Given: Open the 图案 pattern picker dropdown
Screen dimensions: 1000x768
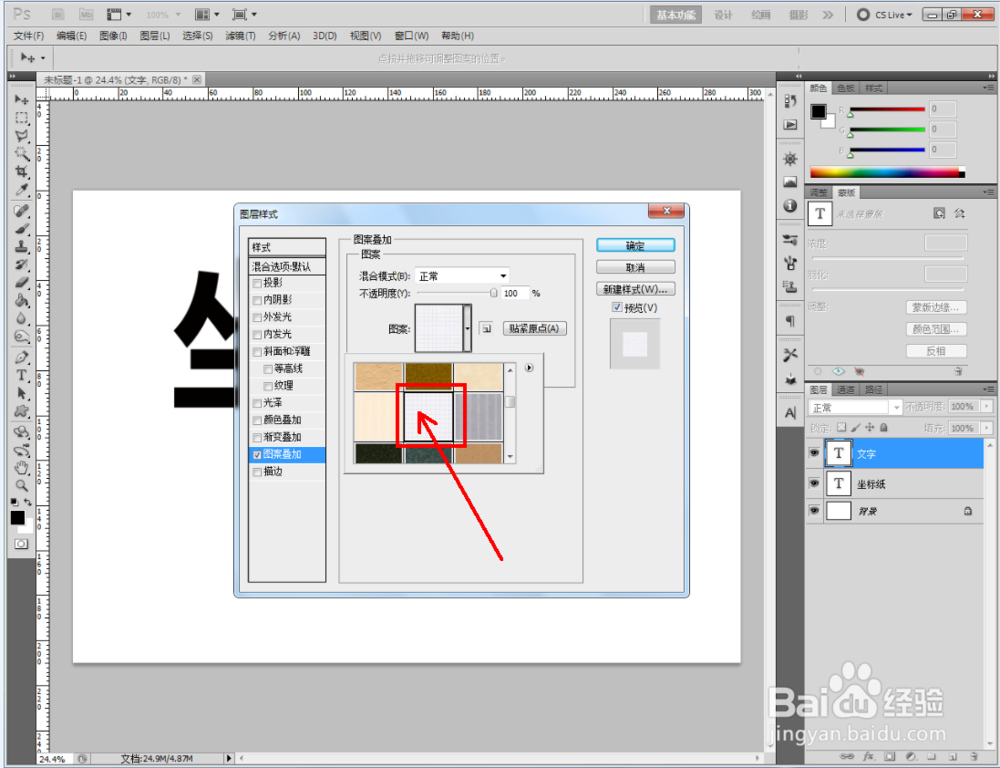Looking at the screenshot, I should click(466, 327).
